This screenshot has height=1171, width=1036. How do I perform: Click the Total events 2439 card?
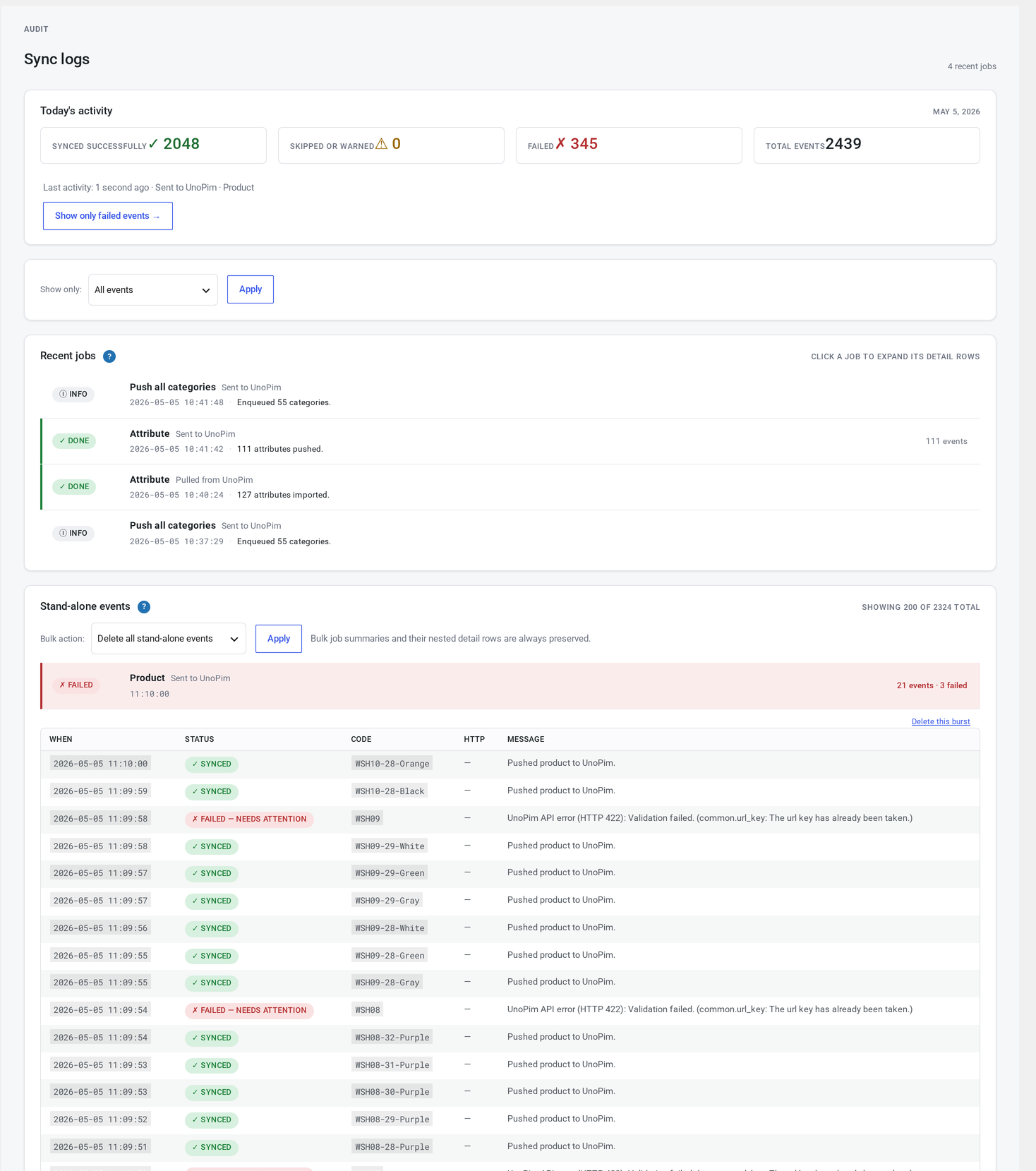(x=867, y=145)
